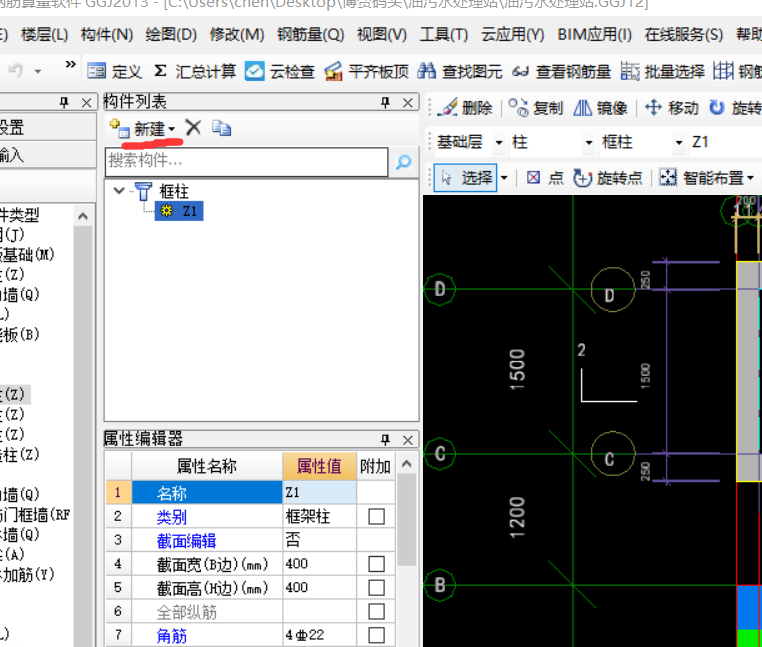This screenshot has height=647, width=762.
Task: Open the 框柱 subtype dropdown
Action: click(x=678, y=142)
